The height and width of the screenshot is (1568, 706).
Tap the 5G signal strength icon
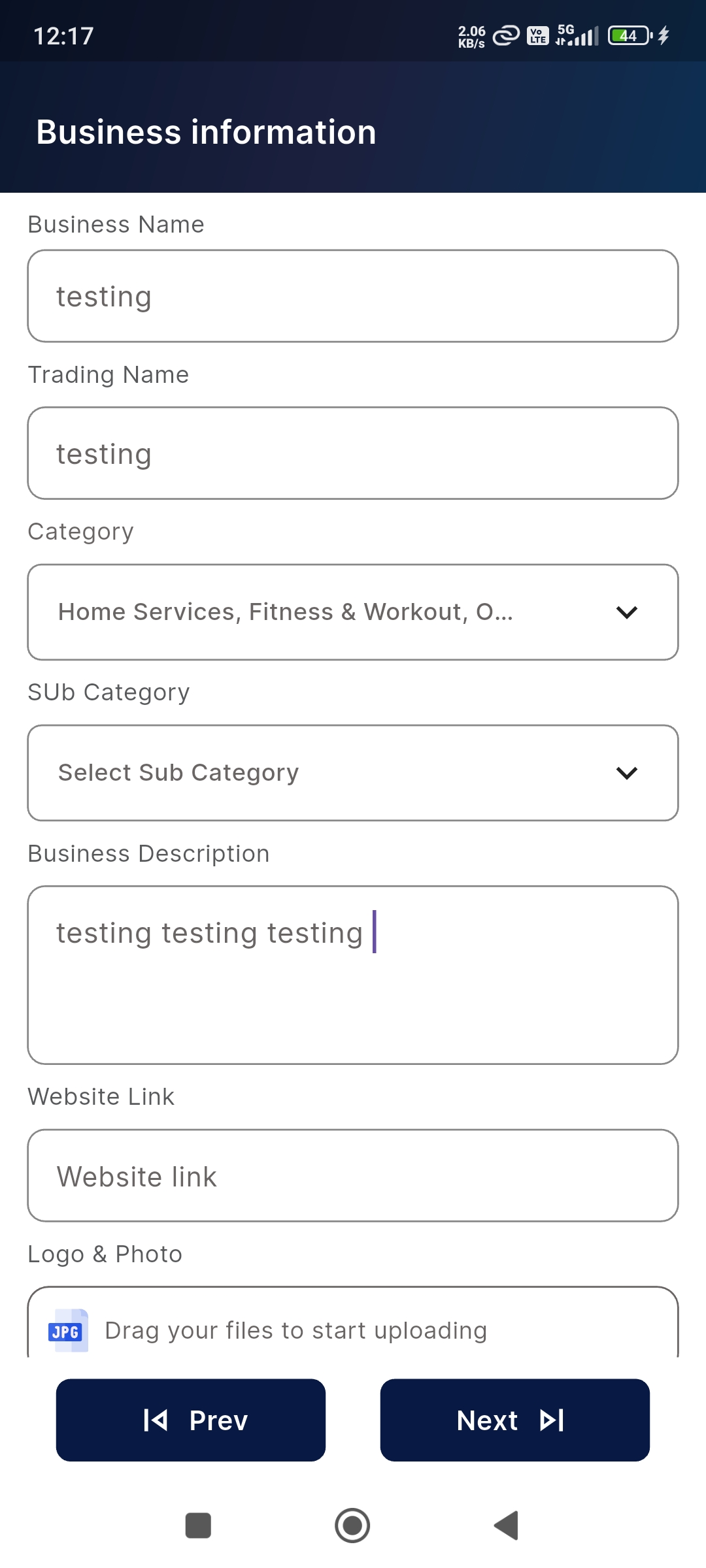(577, 35)
